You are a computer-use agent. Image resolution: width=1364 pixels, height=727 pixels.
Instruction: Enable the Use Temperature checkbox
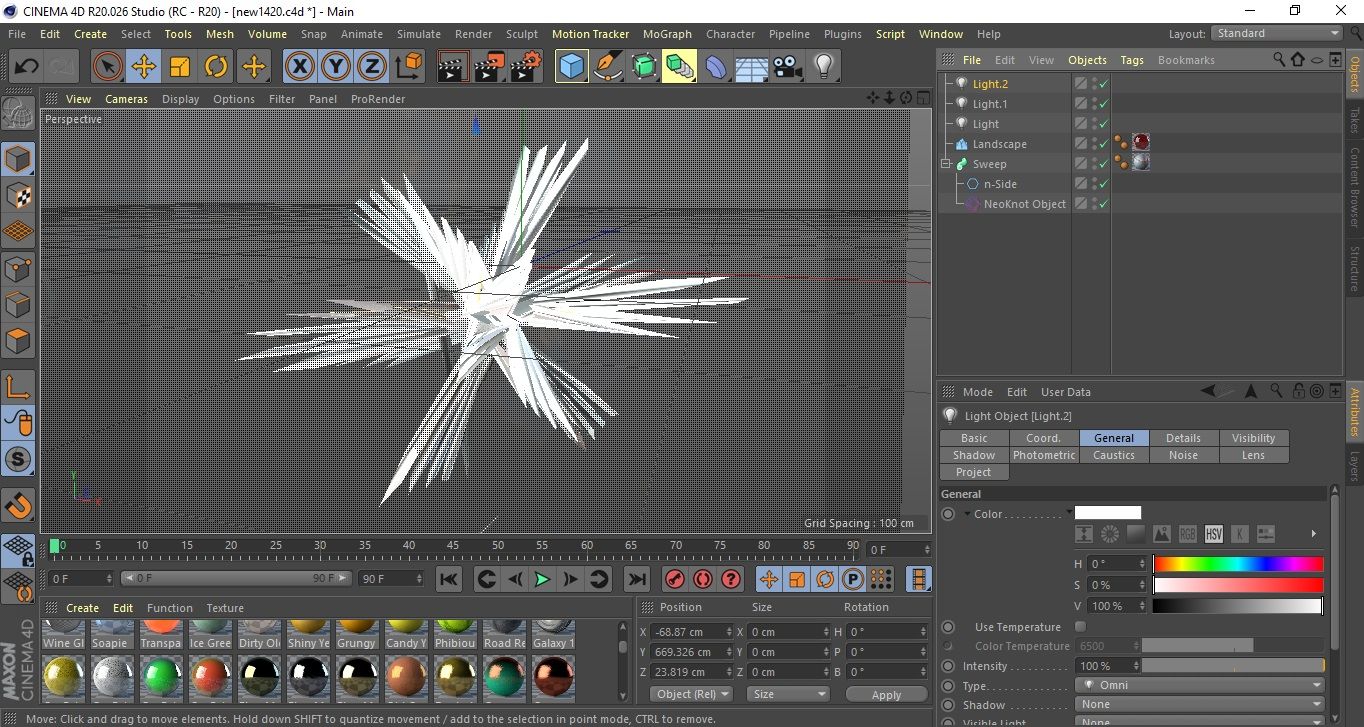coord(1080,627)
